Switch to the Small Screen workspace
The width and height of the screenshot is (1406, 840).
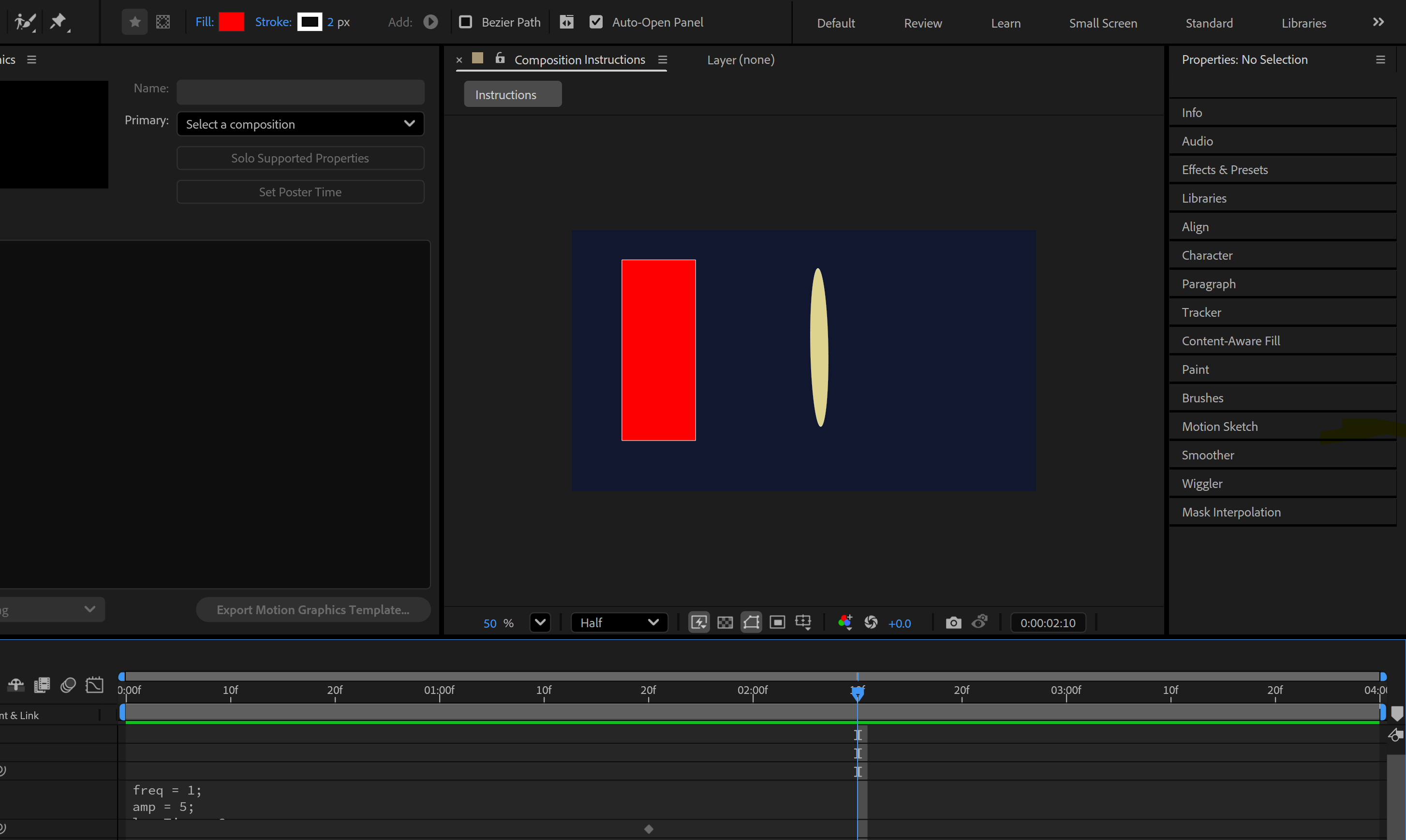(1103, 23)
